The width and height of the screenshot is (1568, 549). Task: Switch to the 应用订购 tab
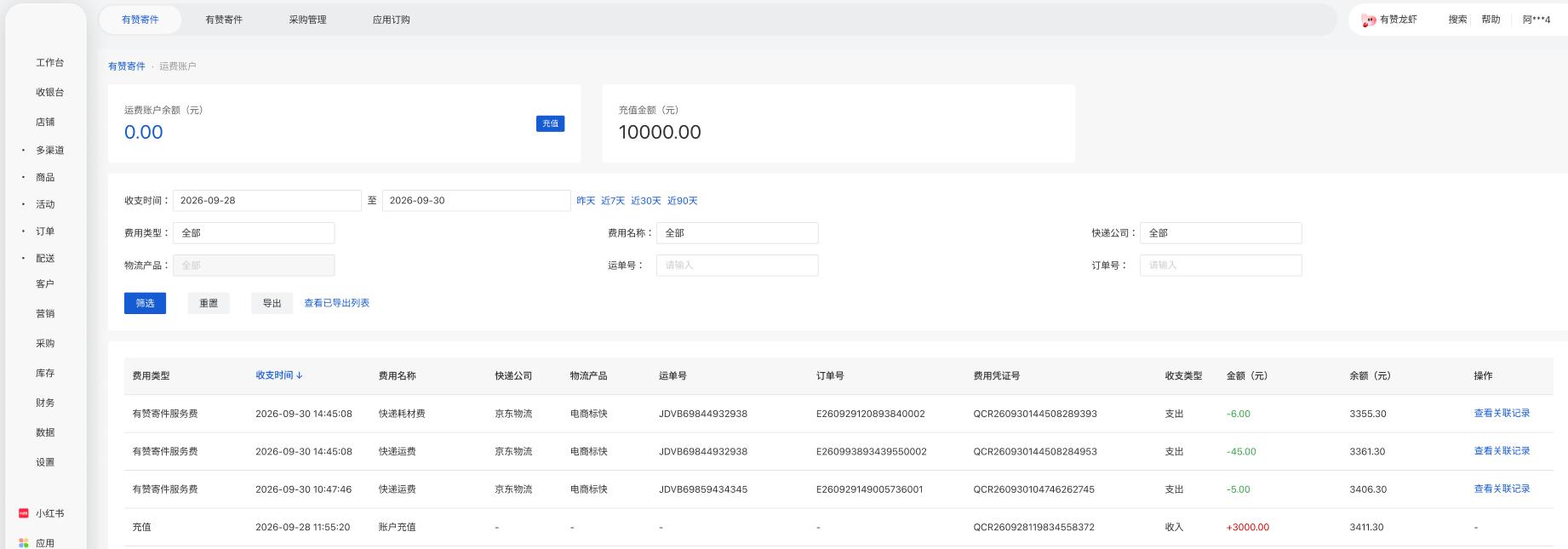click(392, 20)
